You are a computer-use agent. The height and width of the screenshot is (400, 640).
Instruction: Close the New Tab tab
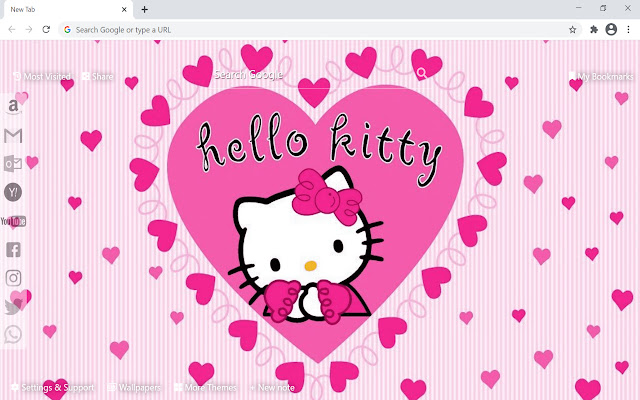[x=124, y=9]
